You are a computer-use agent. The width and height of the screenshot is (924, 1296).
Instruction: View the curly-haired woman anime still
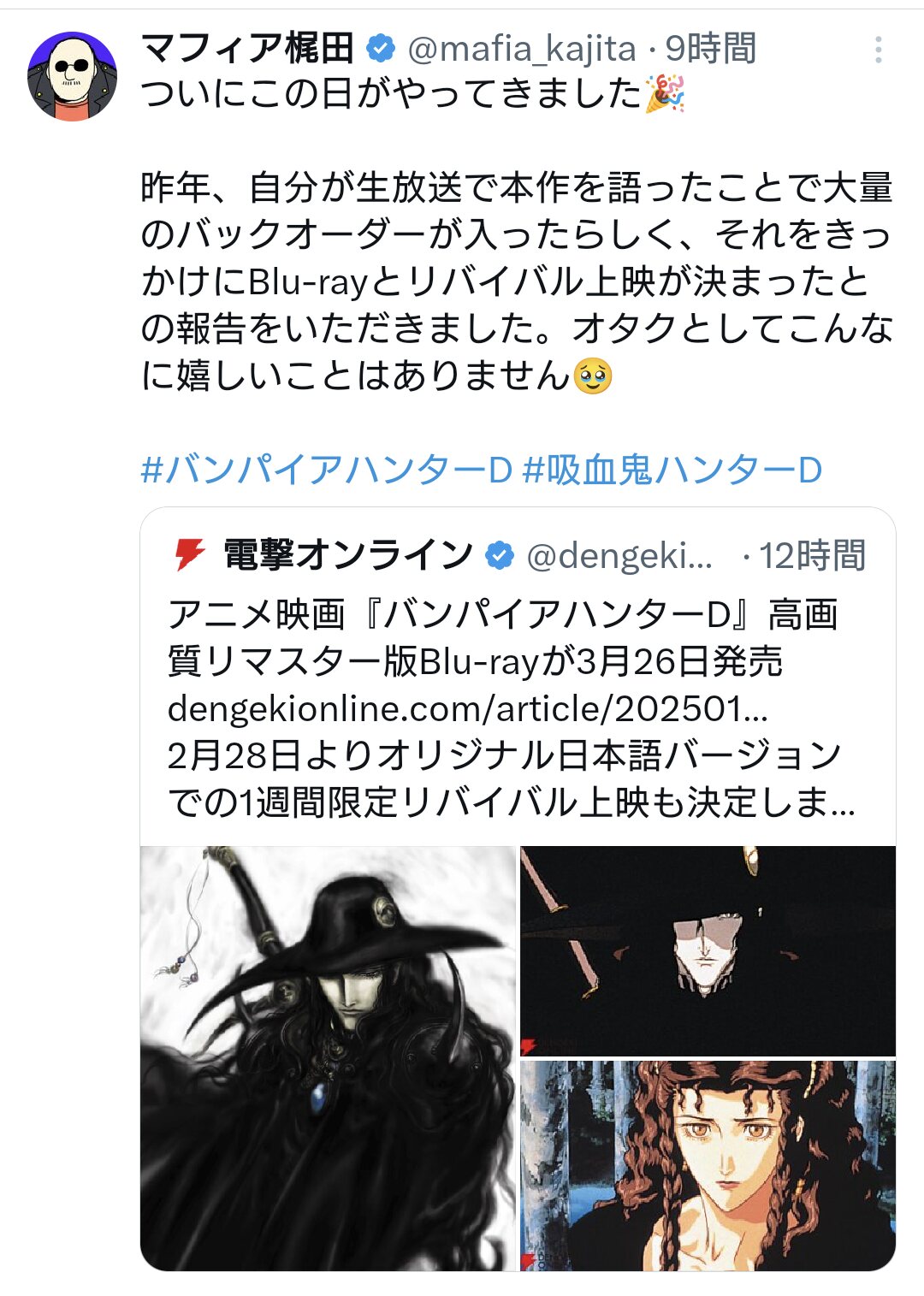(708, 1166)
